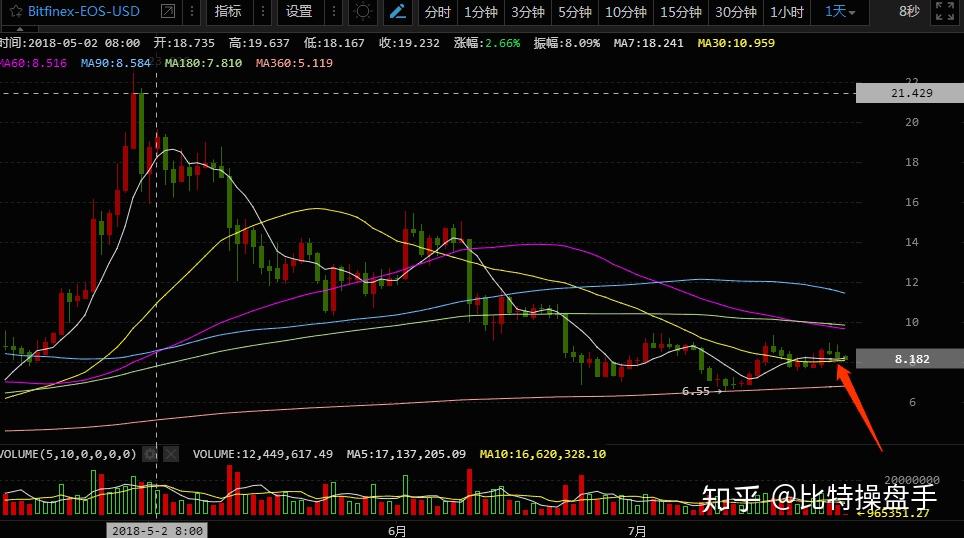This screenshot has height=538, width=964.
Task: Open more options beside the pair name
Action: pyautogui.click(x=192, y=12)
